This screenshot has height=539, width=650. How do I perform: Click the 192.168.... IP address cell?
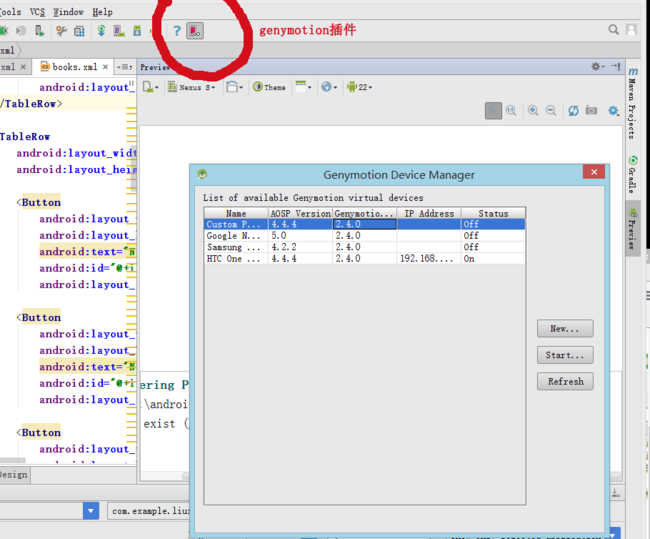click(427, 259)
